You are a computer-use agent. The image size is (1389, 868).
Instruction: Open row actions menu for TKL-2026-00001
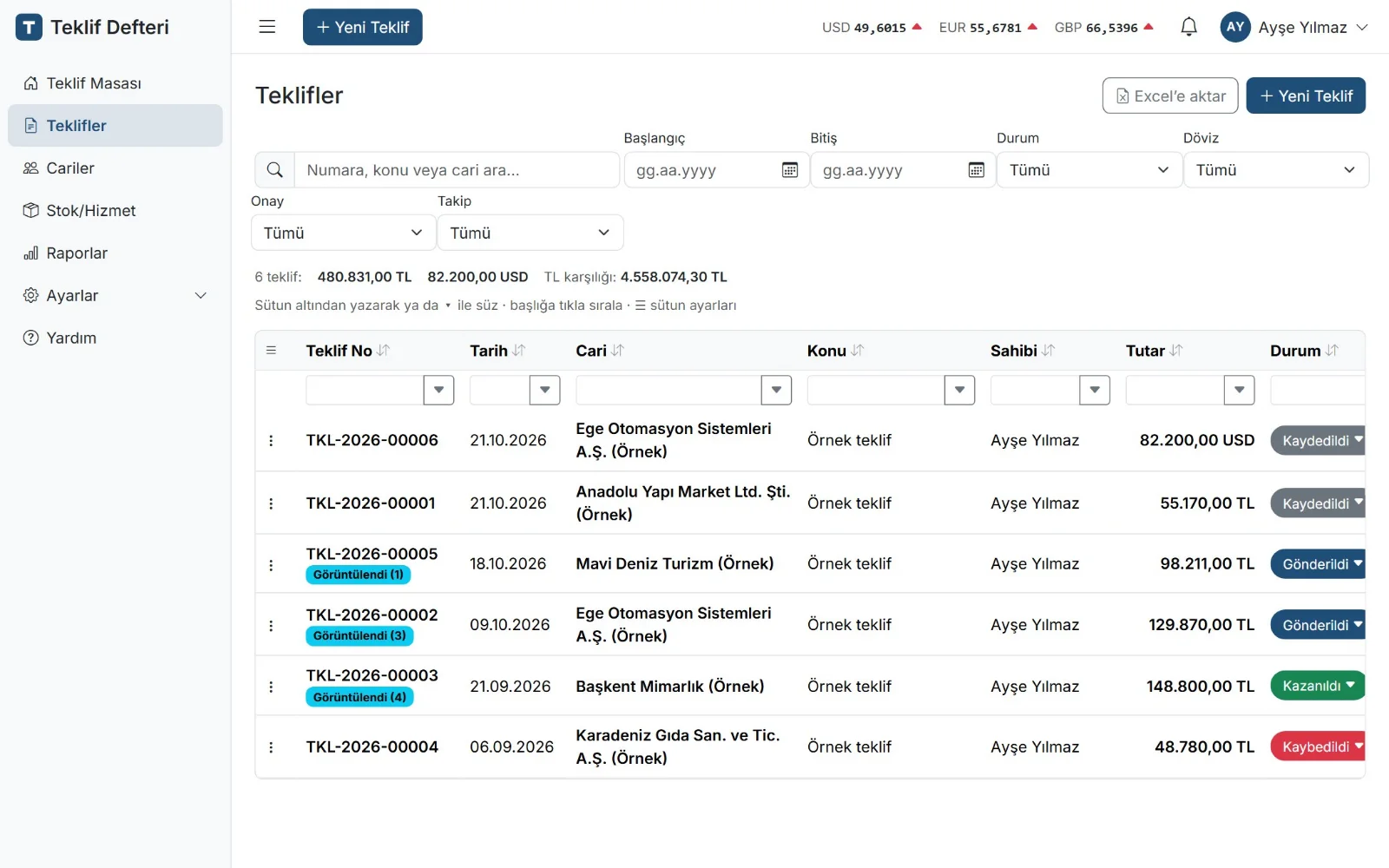coord(271,503)
